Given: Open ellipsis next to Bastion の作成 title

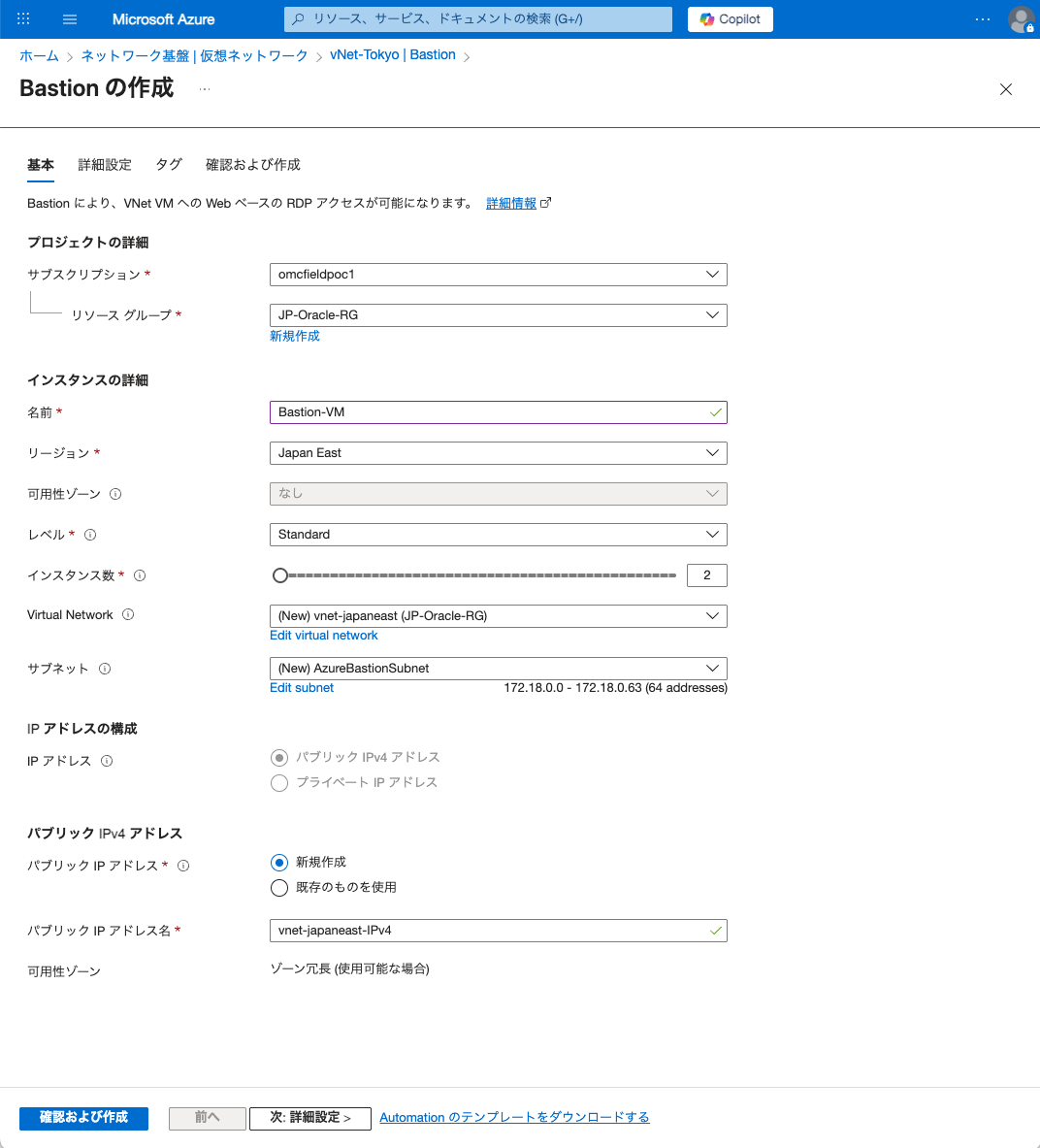Looking at the screenshot, I should pyautogui.click(x=204, y=89).
